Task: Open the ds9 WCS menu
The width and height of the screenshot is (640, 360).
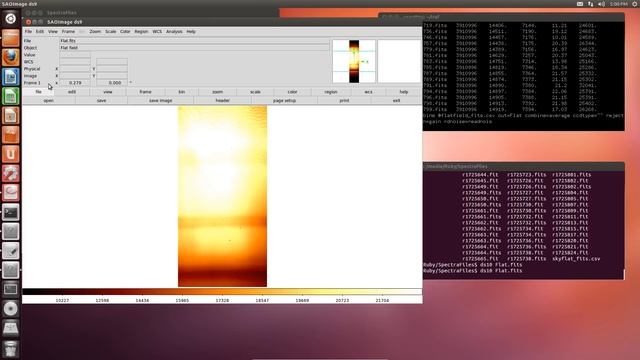Action: tap(157, 31)
